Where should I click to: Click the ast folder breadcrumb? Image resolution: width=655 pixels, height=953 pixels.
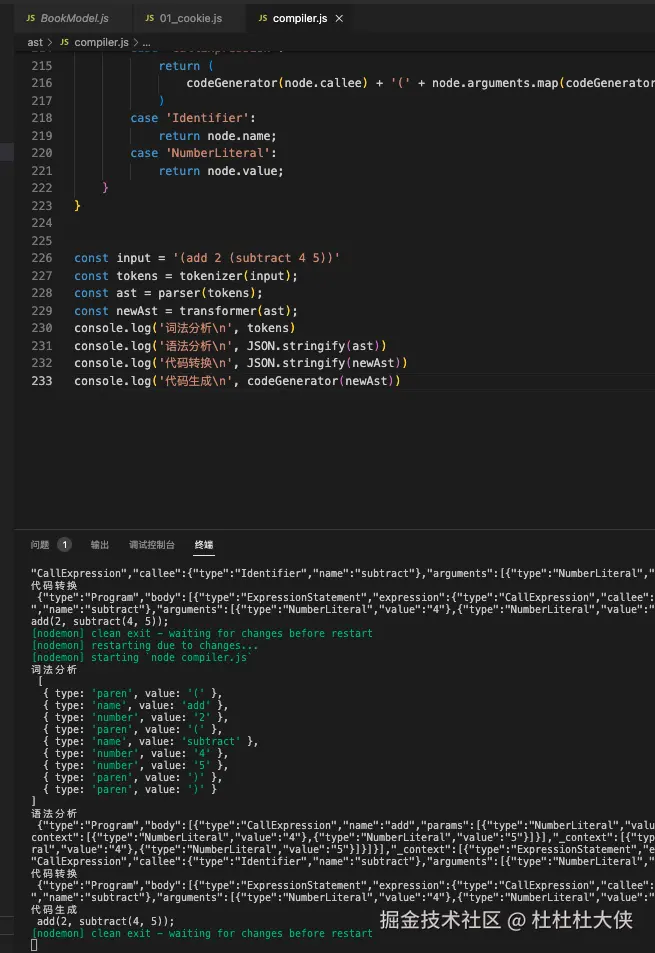[x=35, y=42]
